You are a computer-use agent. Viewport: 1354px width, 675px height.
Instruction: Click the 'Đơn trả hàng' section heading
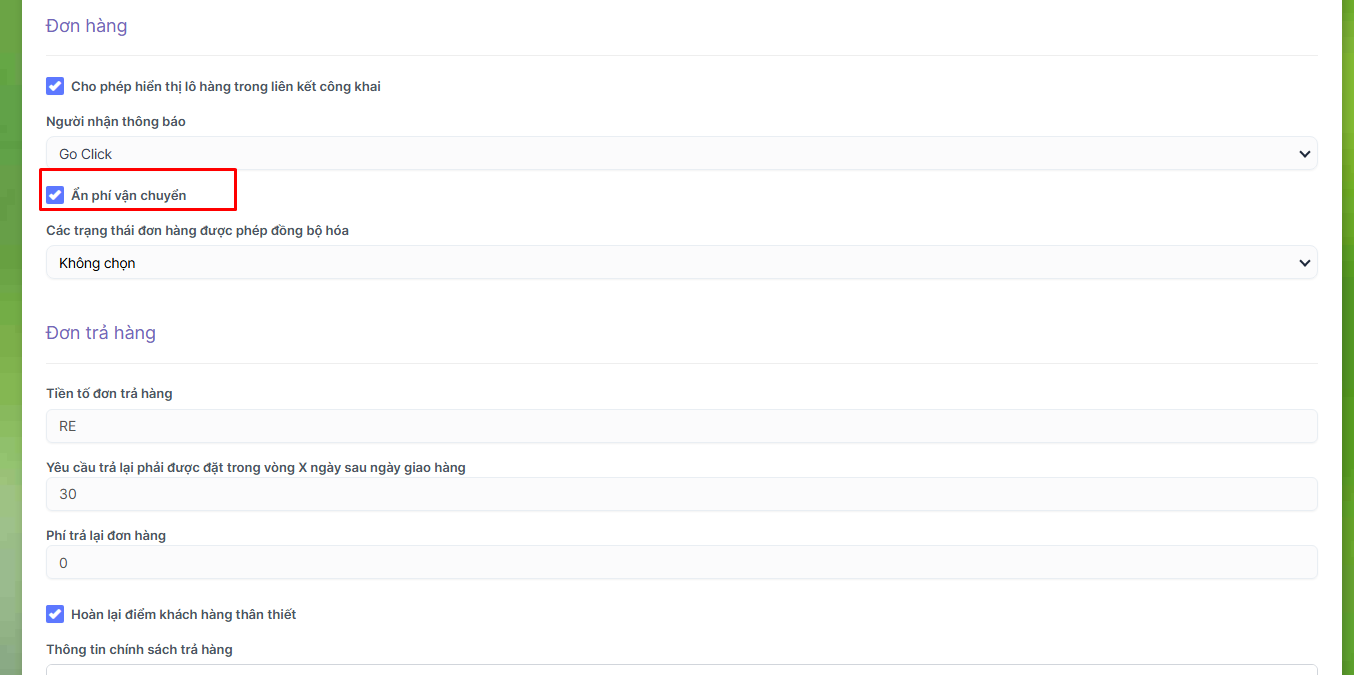[101, 333]
